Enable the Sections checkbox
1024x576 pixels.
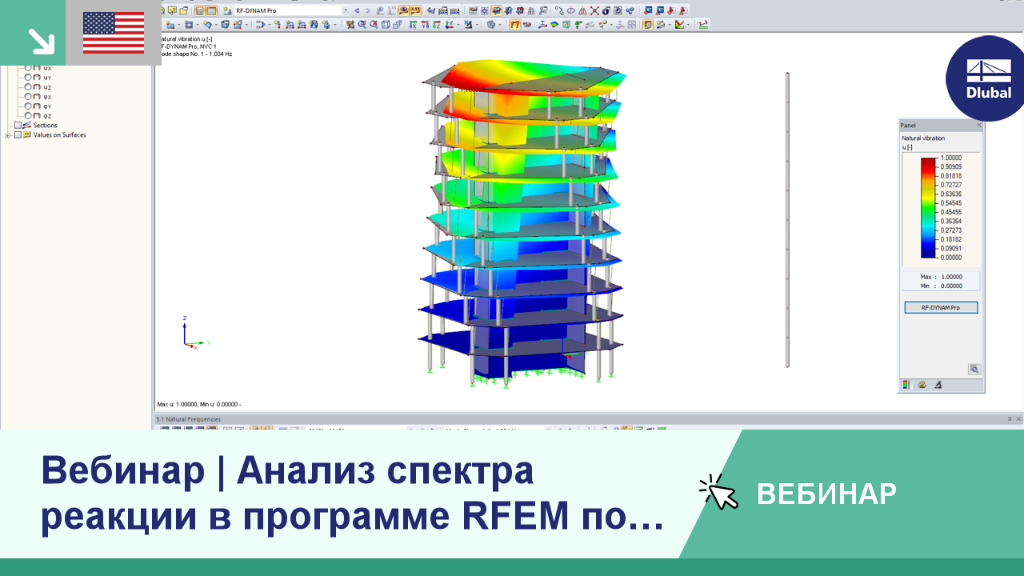coord(18,125)
